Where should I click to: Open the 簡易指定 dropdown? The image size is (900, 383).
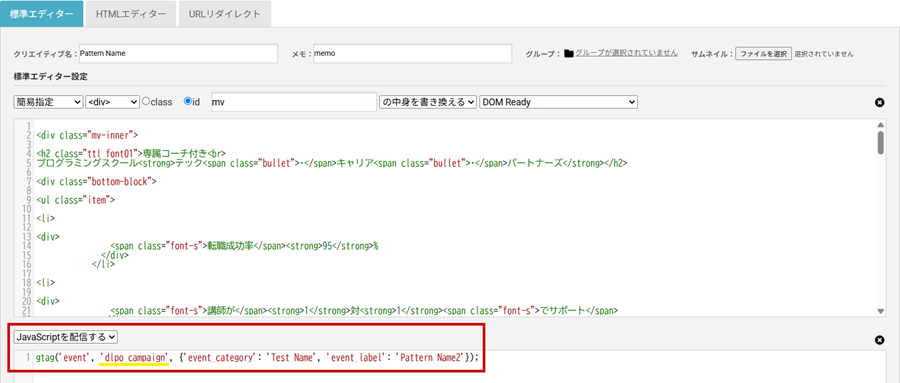tap(48, 102)
